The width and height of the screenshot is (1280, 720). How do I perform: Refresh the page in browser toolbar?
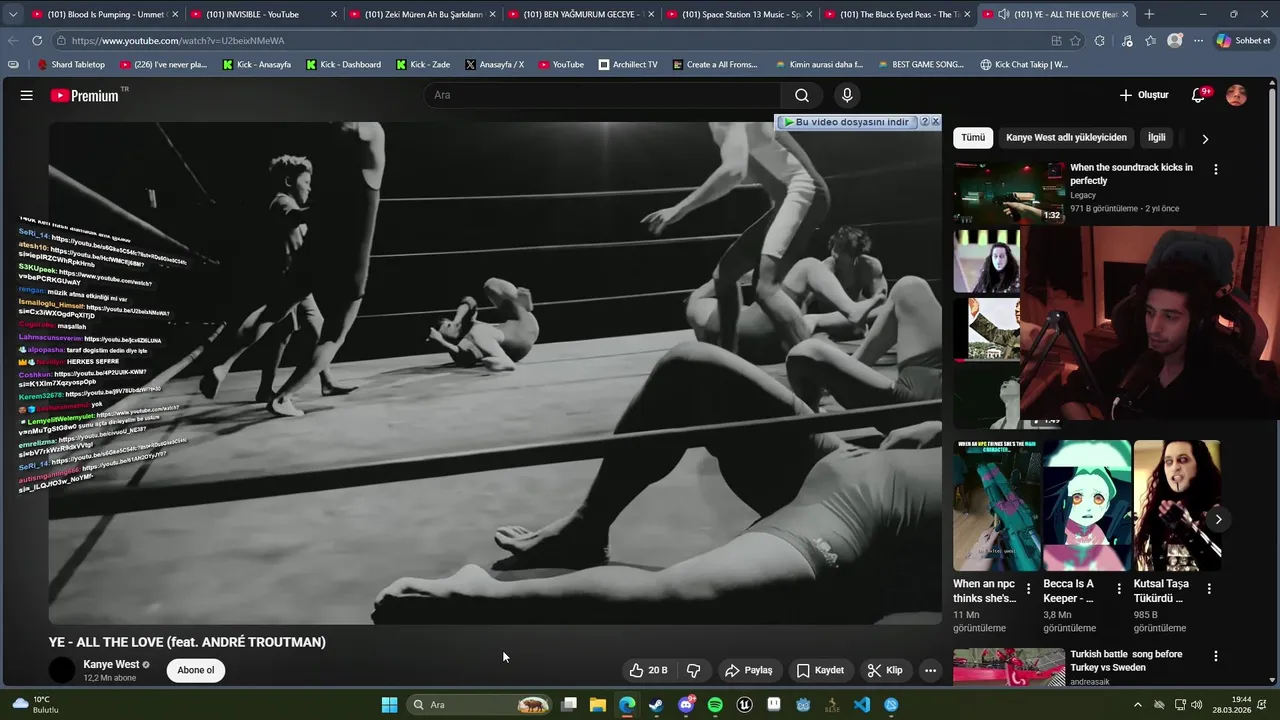pyautogui.click(x=37, y=41)
